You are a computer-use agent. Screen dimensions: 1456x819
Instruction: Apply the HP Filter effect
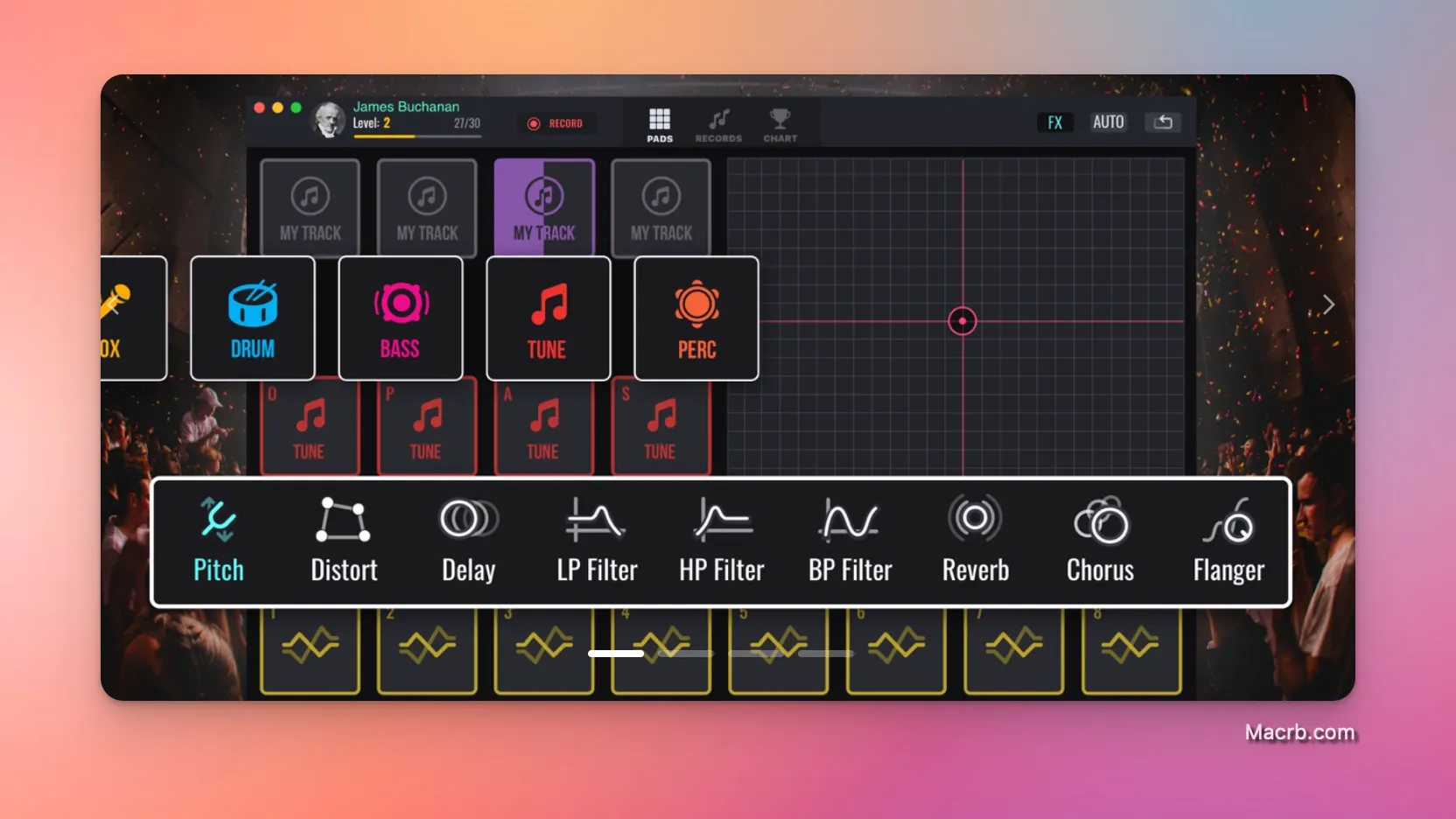pos(722,541)
